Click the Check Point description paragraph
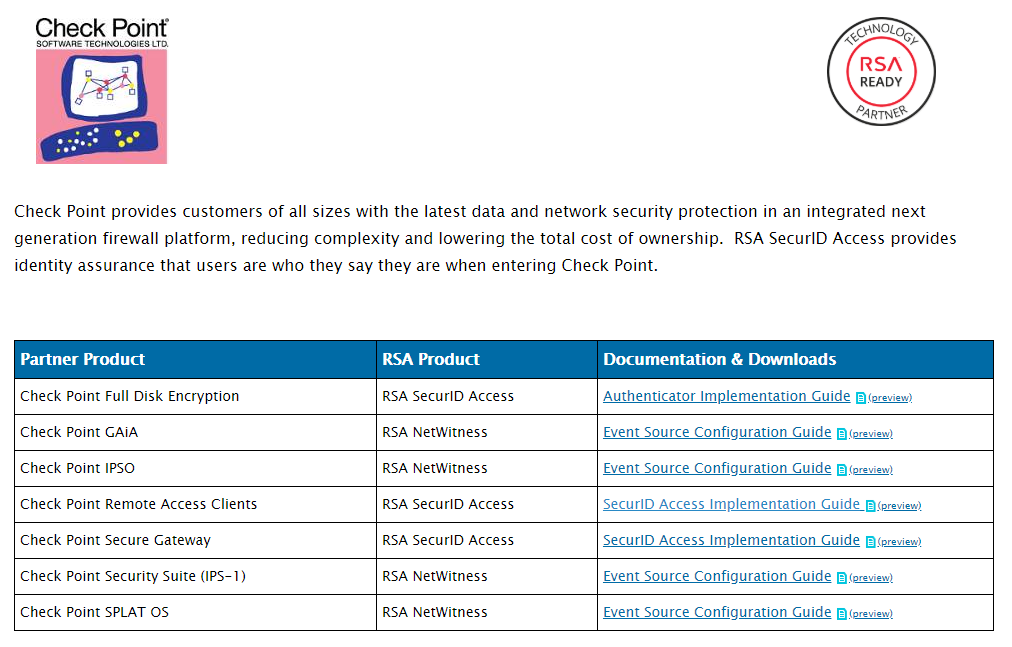 (485, 238)
